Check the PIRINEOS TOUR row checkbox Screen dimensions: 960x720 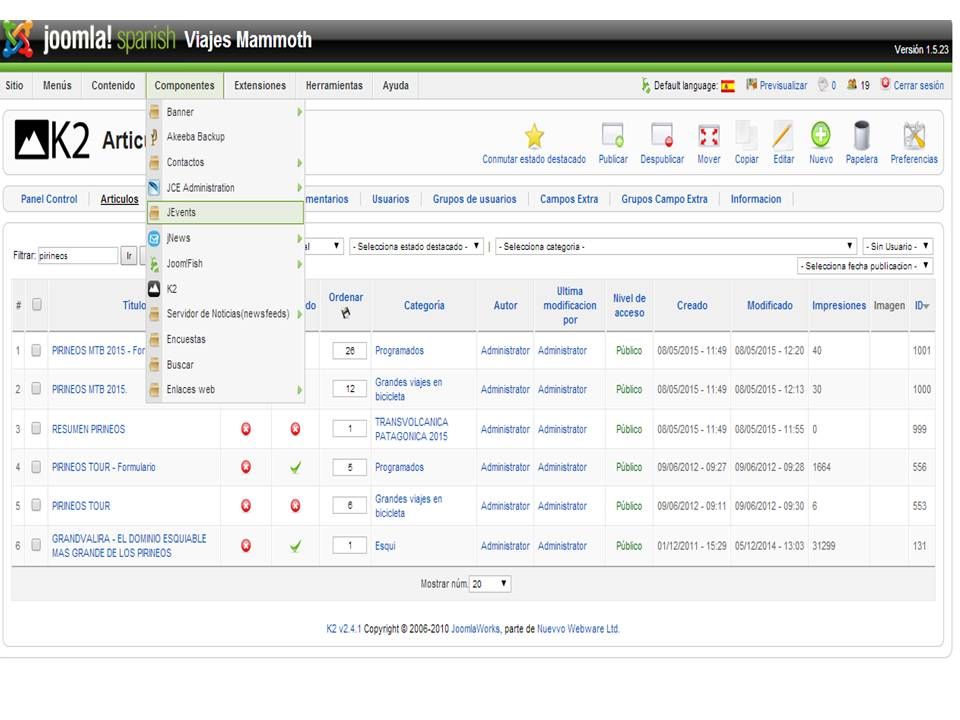(36, 505)
